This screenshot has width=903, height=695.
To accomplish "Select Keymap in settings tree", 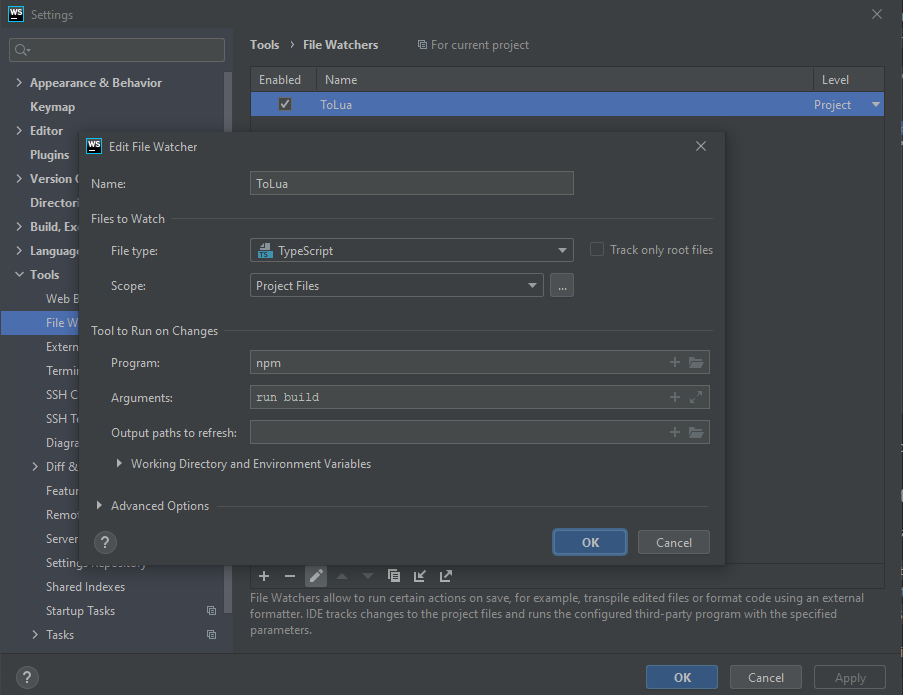I will tap(52, 107).
